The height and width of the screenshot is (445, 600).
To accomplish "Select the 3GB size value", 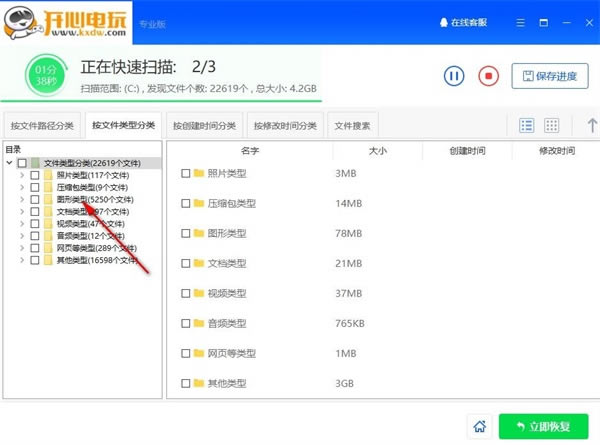I will [344, 383].
